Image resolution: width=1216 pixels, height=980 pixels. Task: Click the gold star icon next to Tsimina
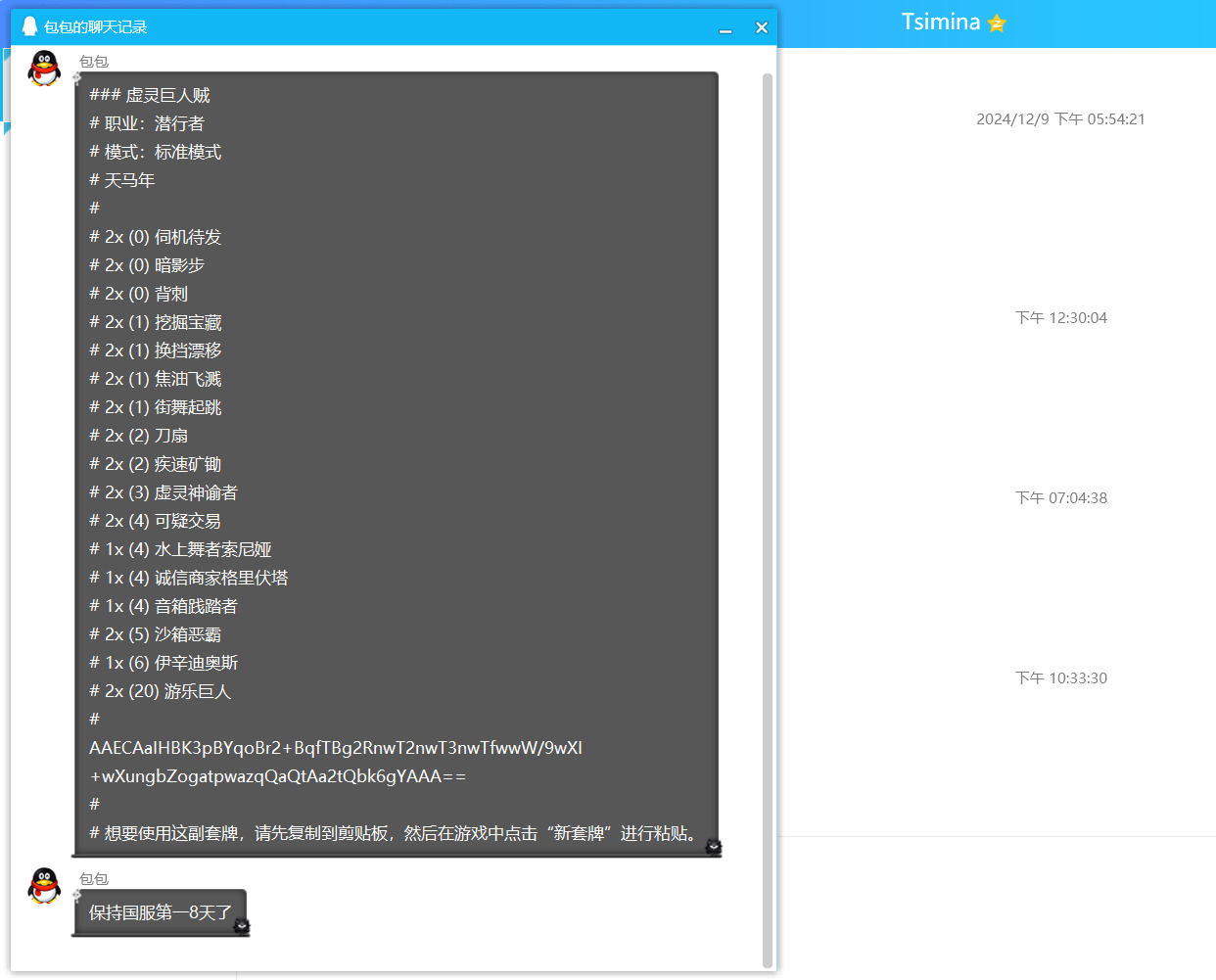[x=997, y=23]
